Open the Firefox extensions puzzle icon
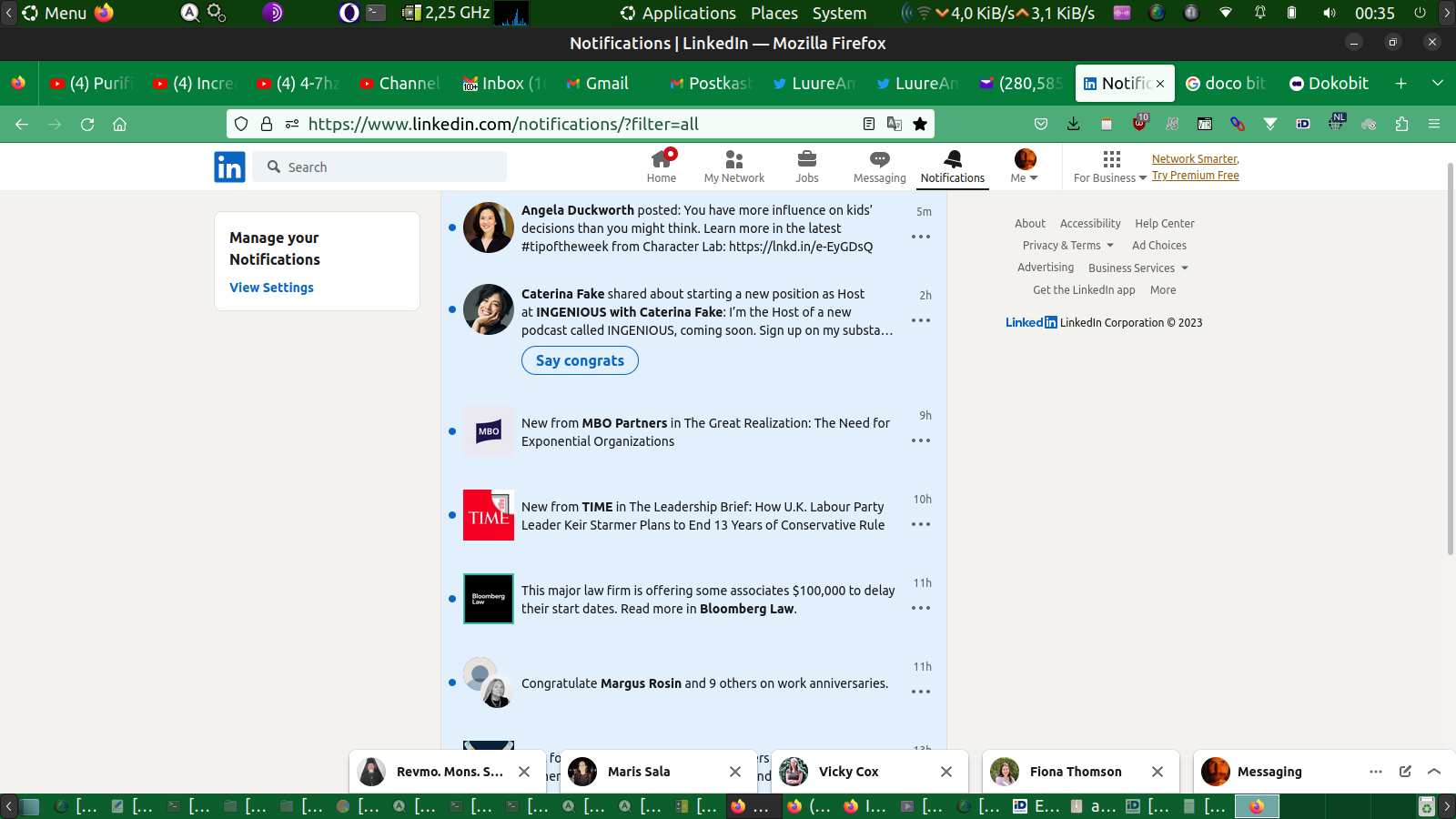Image resolution: width=1456 pixels, height=819 pixels. tap(1401, 124)
